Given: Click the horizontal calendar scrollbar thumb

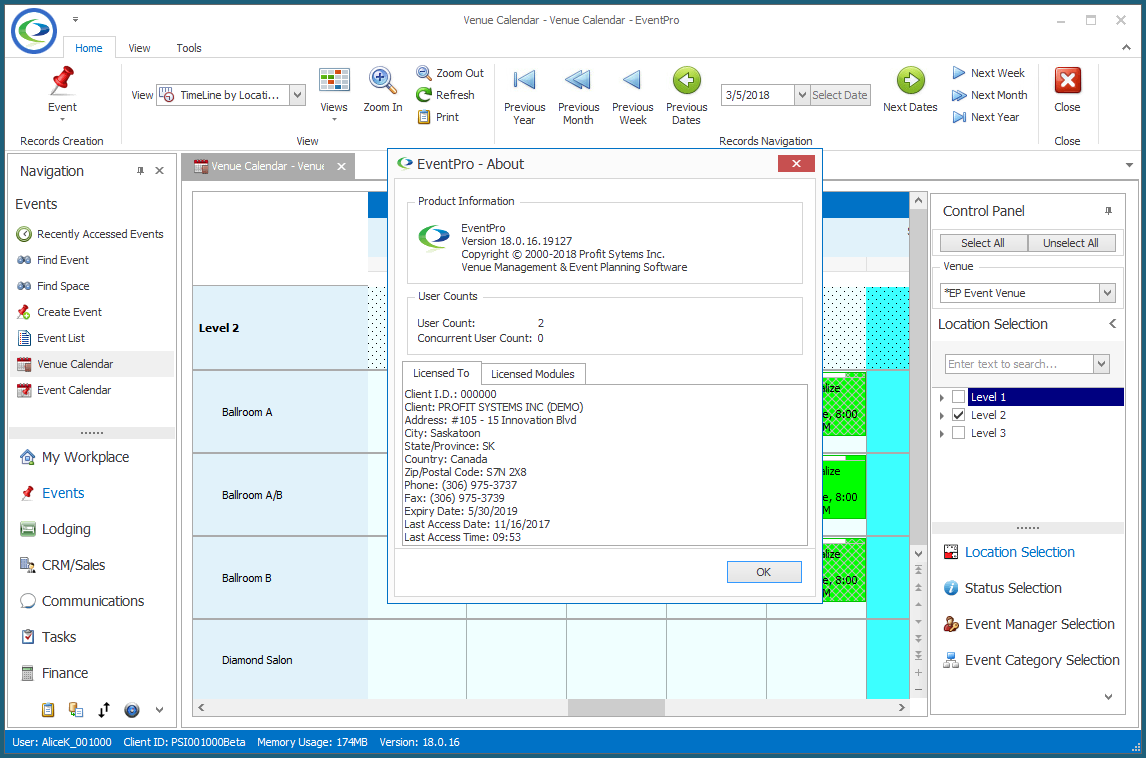Looking at the screenshot, I should pyautogui.click(x=616, y=708).
